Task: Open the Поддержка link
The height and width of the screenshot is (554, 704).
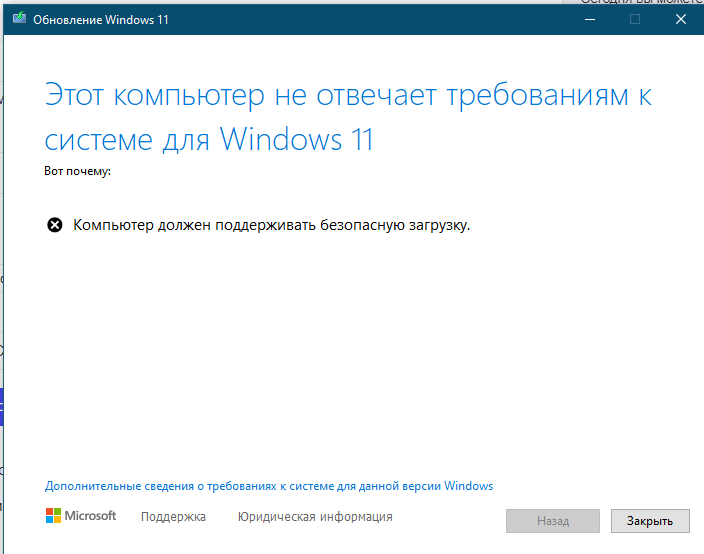Action: pyautogui.click(x=173, y=517)
